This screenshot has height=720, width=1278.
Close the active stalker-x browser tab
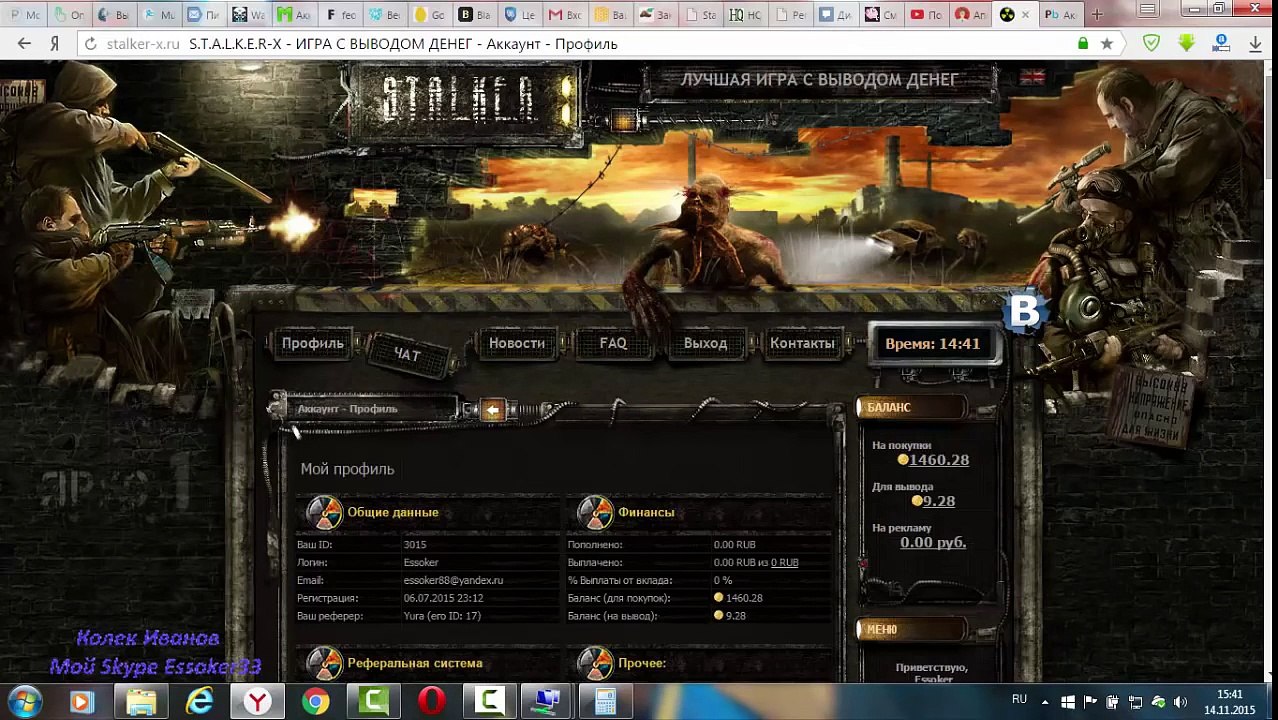click(1025, 14)
